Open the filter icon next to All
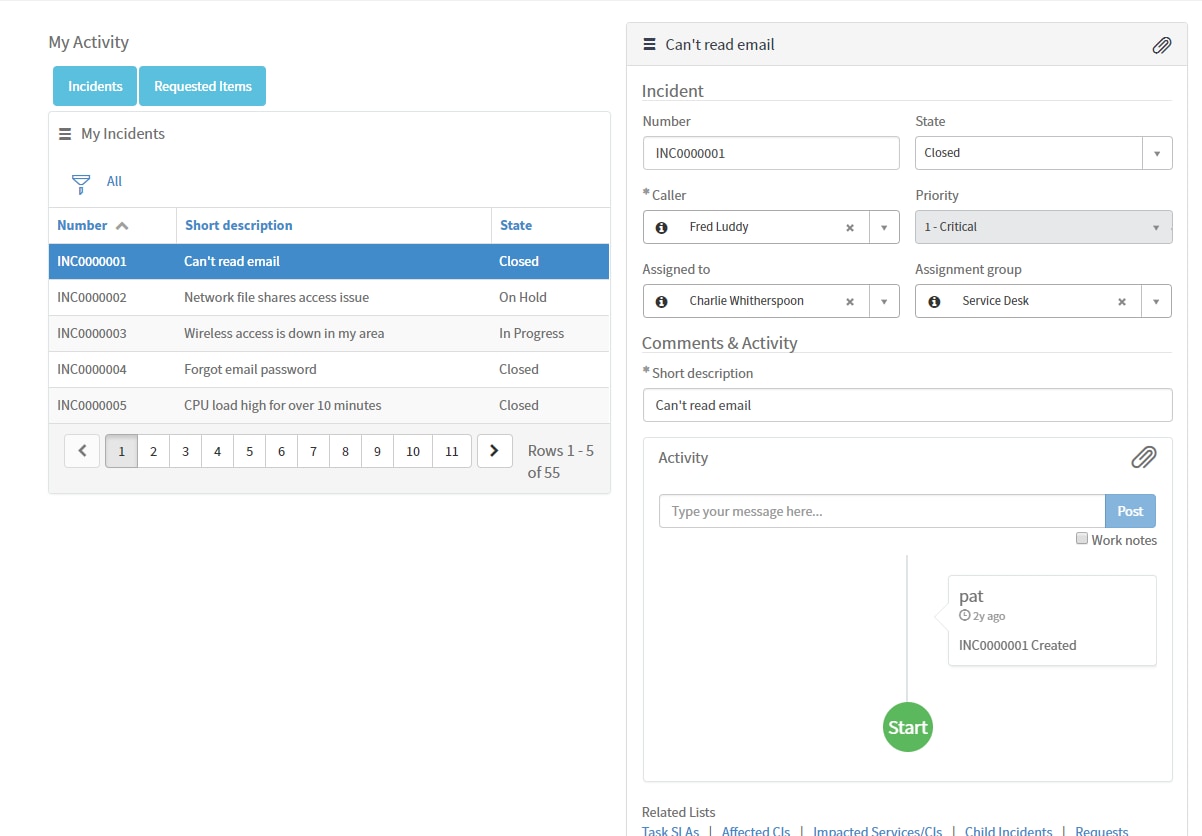 coord(80,182)
